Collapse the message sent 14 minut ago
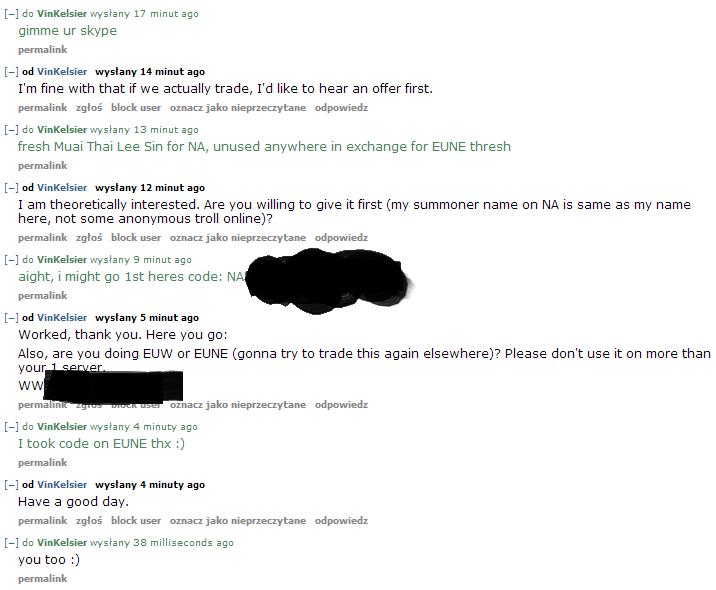This screenshot has height=590, width=716. (11, 72)
